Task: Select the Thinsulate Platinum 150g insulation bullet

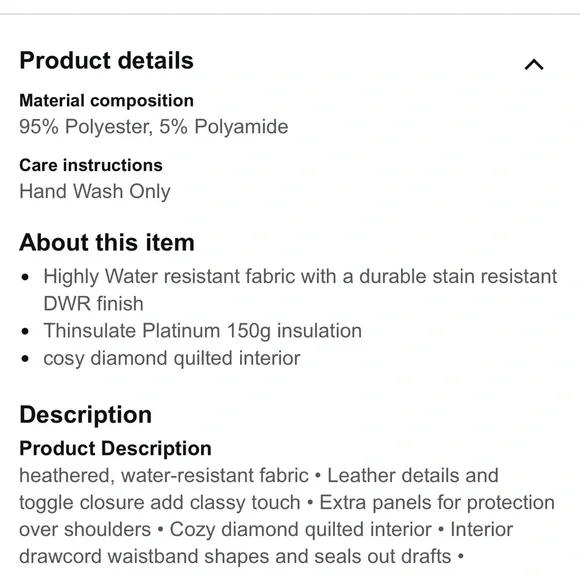Action: point(202,331)
